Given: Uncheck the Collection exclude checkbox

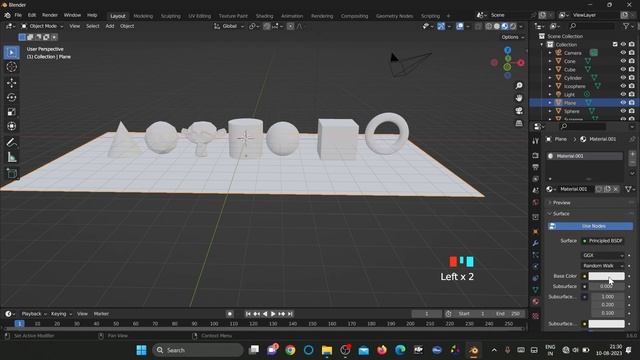Looking at the screenshot, I should (x=615, y=44).
